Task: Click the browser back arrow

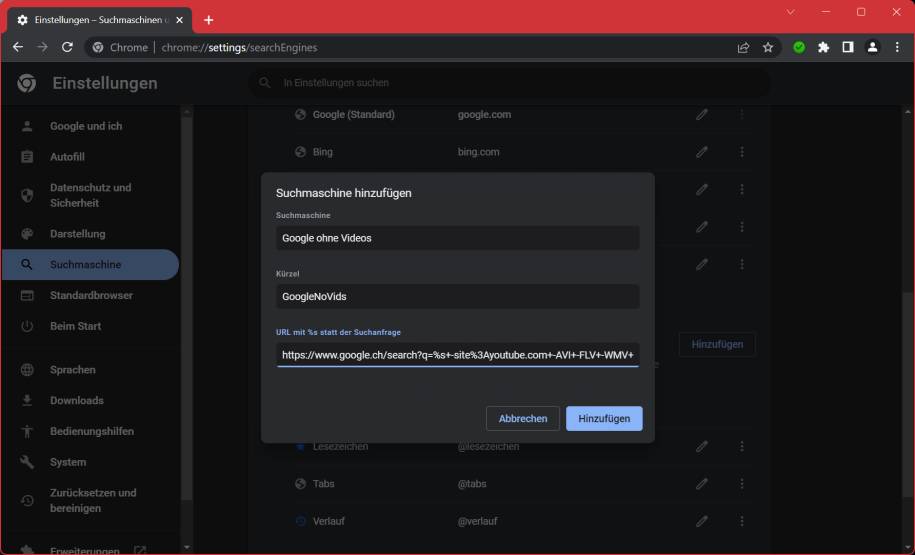Action: [18, 47]
